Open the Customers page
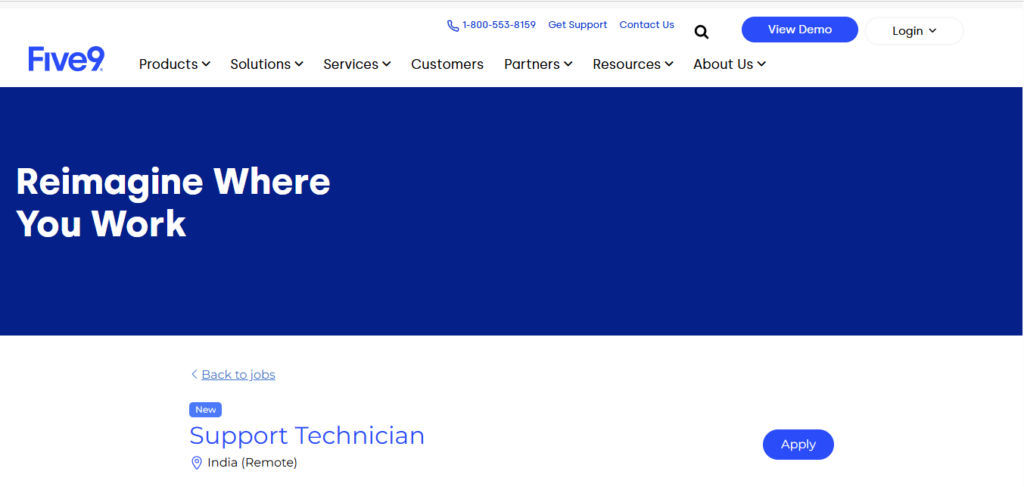1024x487 pixels. pyautogui.click(x=447, y=64)
